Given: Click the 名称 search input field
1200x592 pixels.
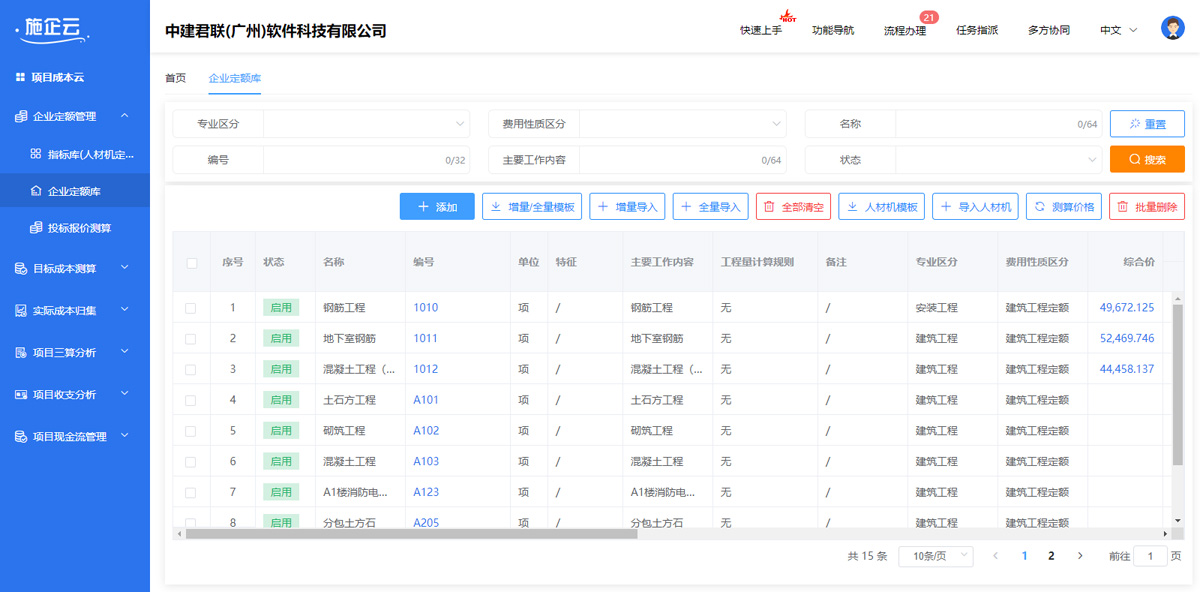Looking at the screenshot, I should pos(985,124).
